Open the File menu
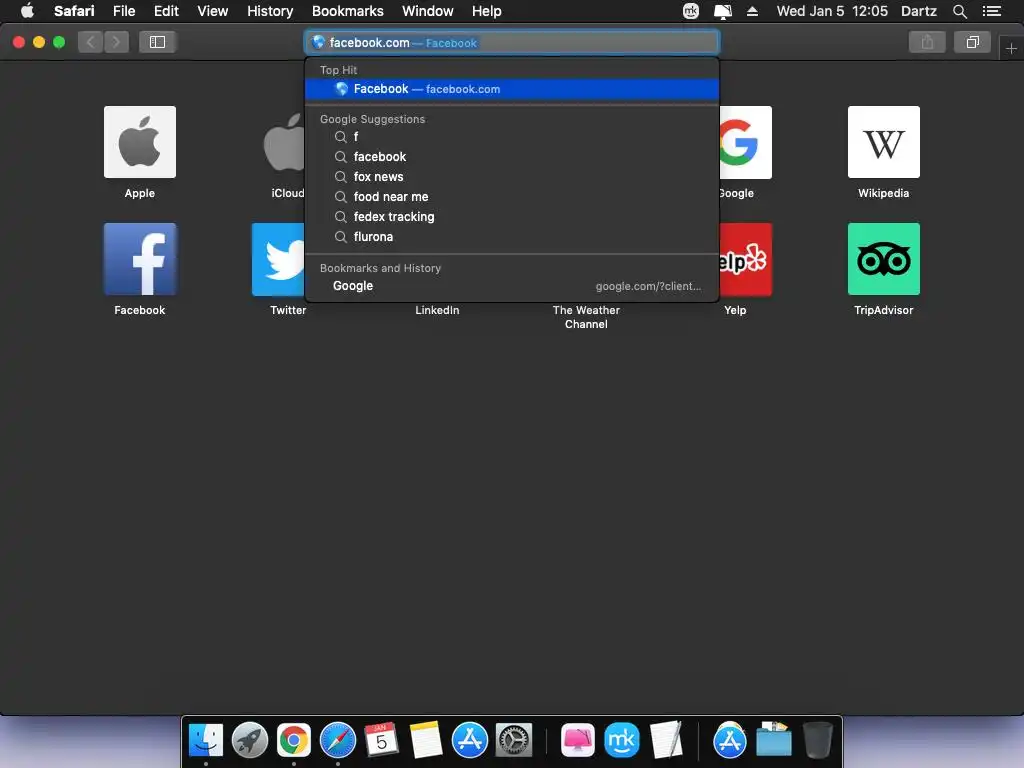This screenshot has height=768, width=1024. tap(123, 11)
